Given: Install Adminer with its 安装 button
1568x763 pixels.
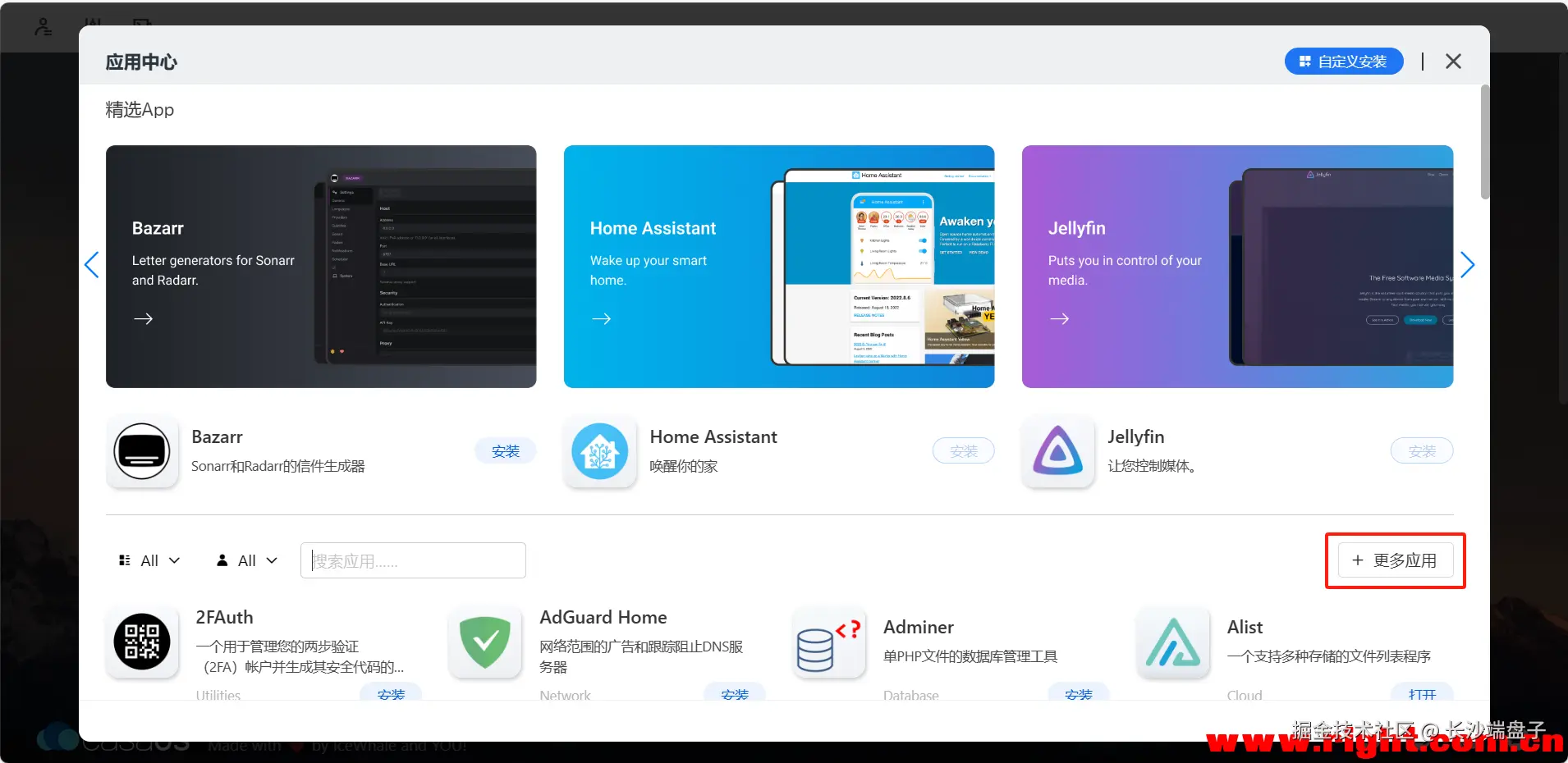Looking at the screenshot, I should (x=1079, y=692).
